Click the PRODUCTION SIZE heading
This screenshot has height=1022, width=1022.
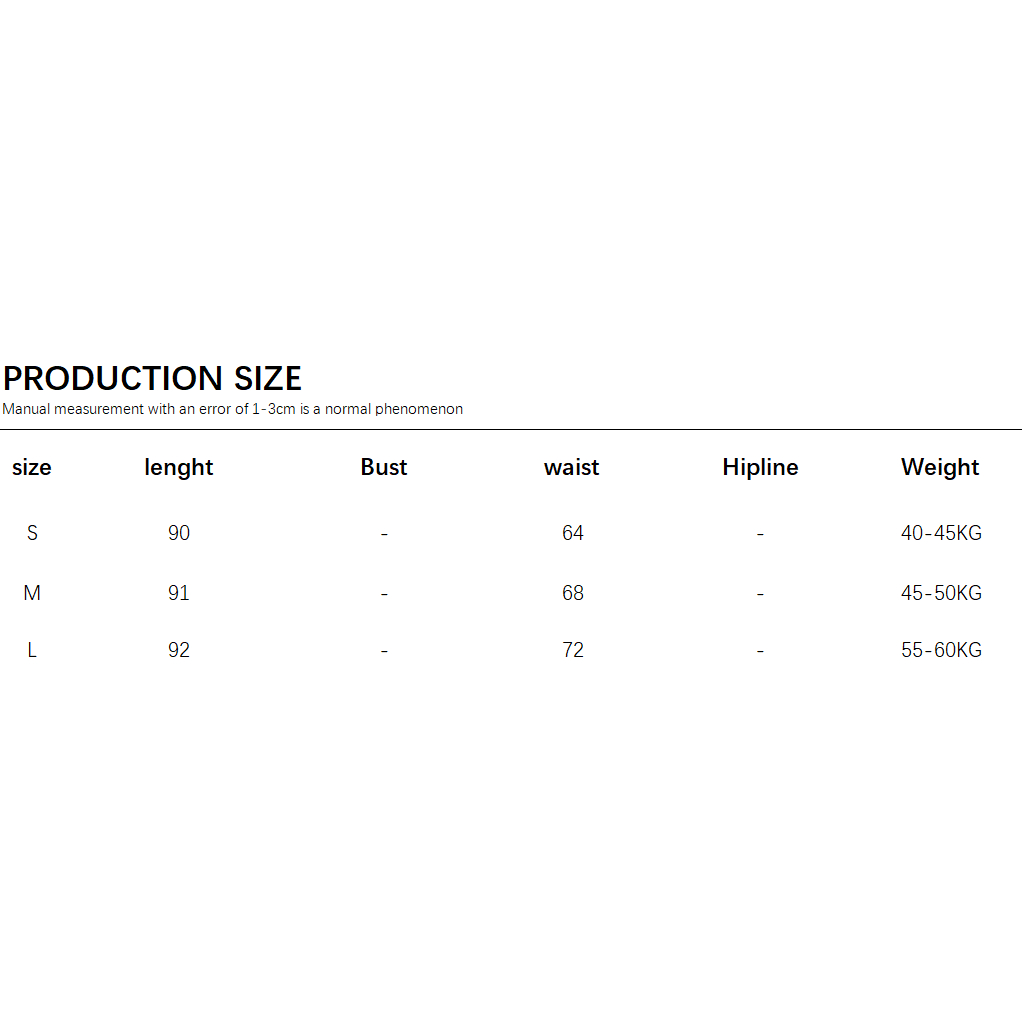pos(152,378)
